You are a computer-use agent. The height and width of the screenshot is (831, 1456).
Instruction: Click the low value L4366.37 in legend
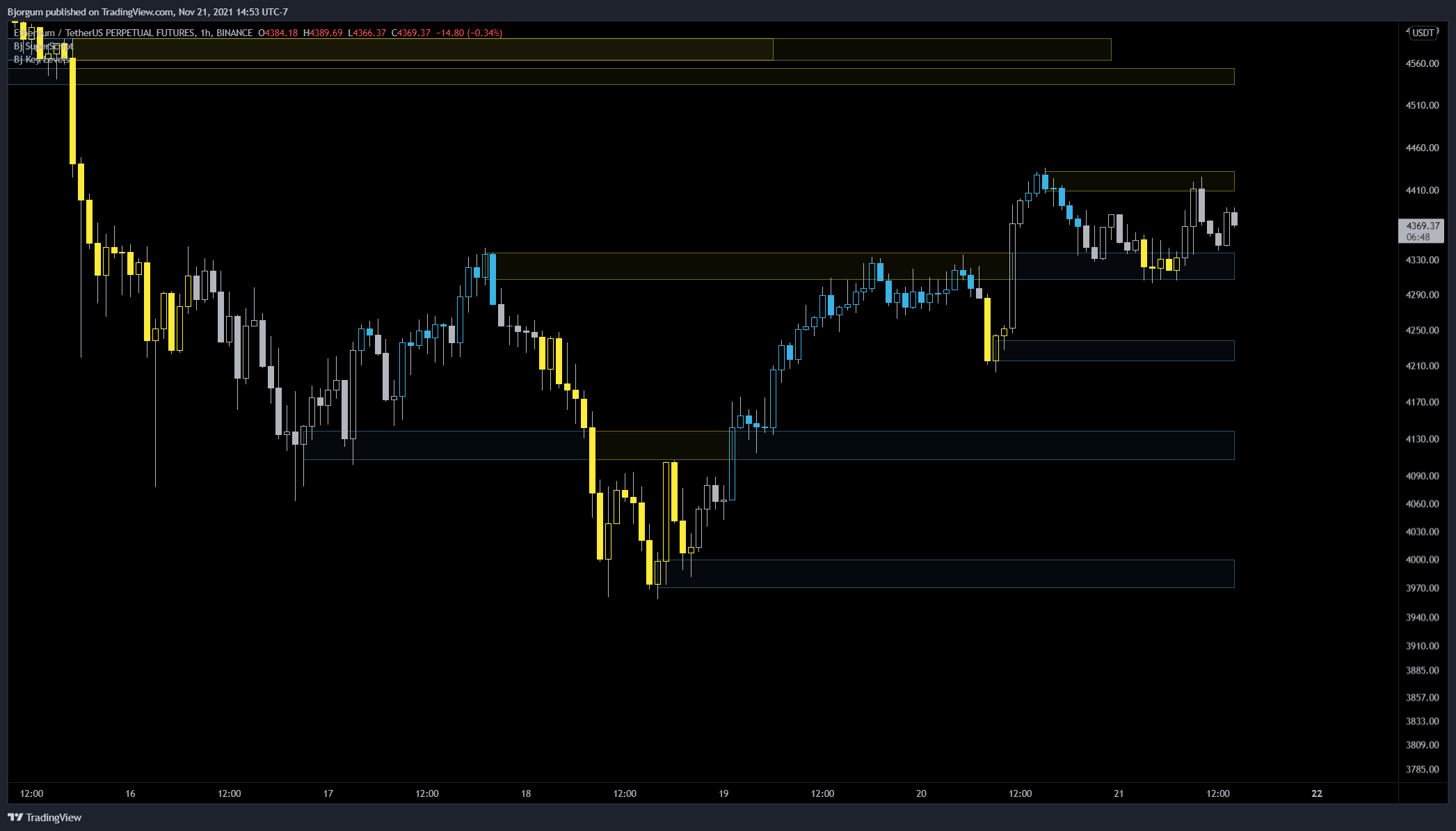(367, 33)
